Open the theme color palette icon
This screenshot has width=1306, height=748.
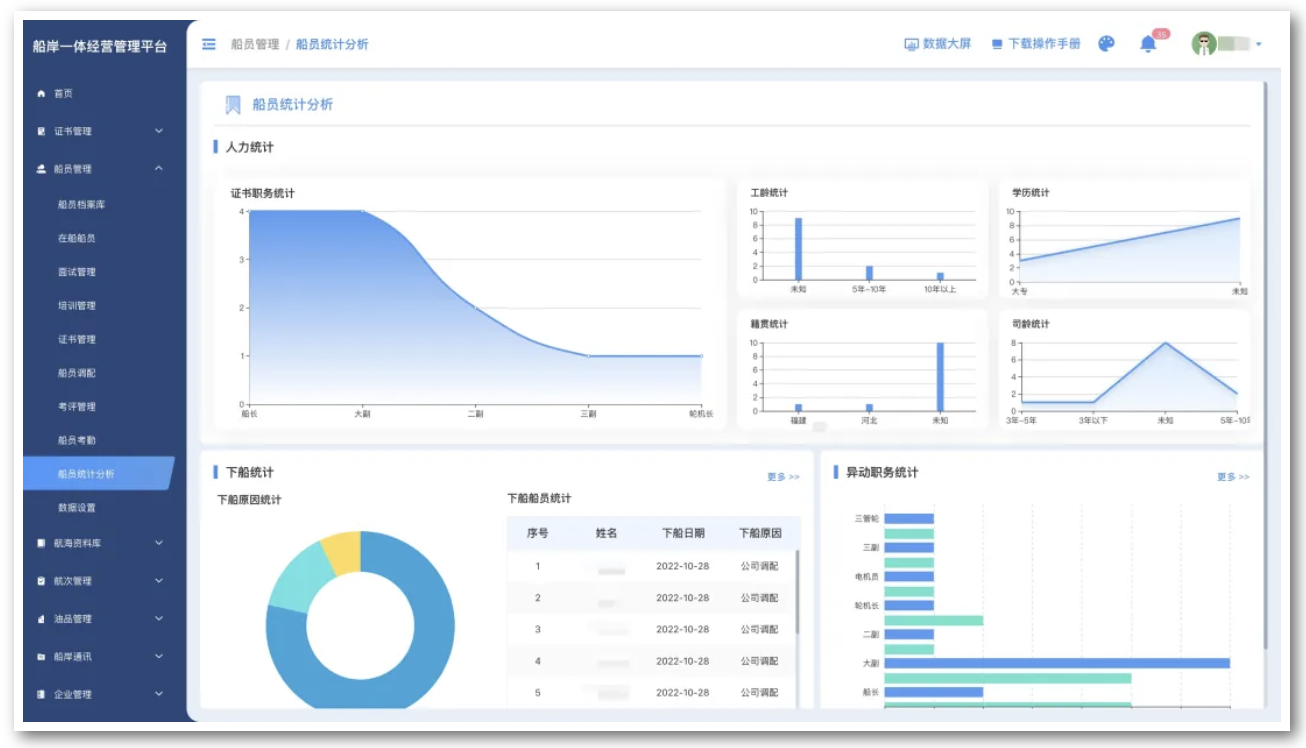(x=1106, y=44)
